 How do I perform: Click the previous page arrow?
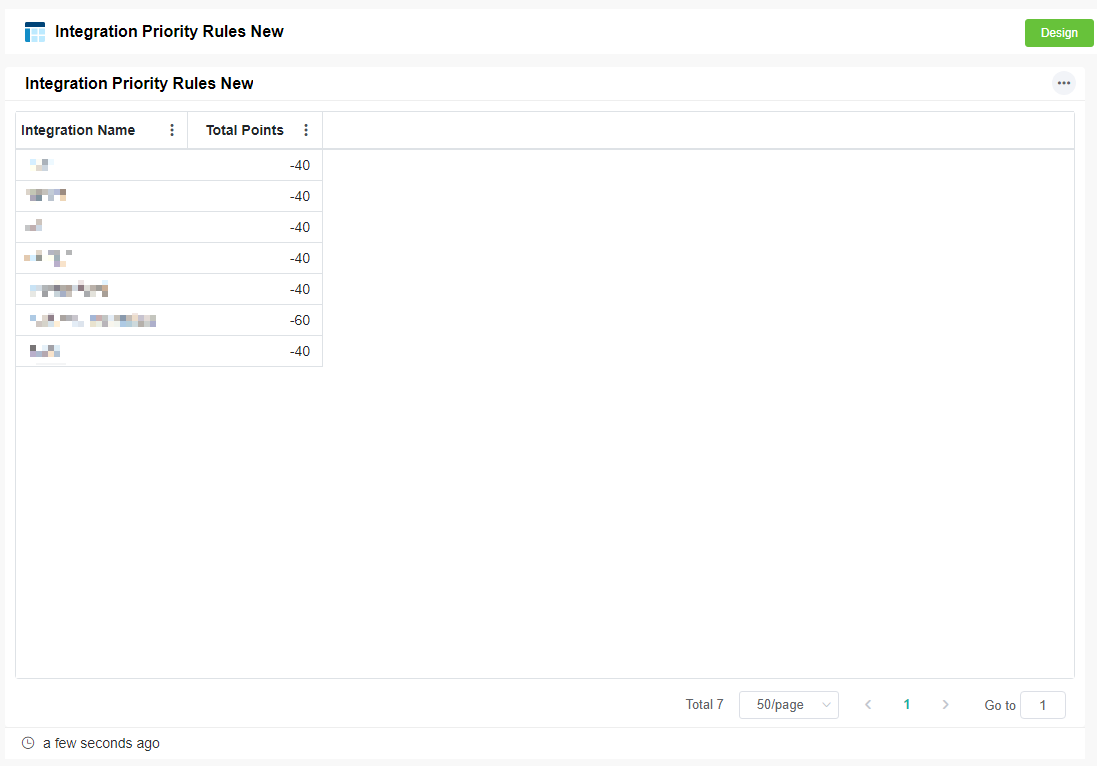coord(868,705)
